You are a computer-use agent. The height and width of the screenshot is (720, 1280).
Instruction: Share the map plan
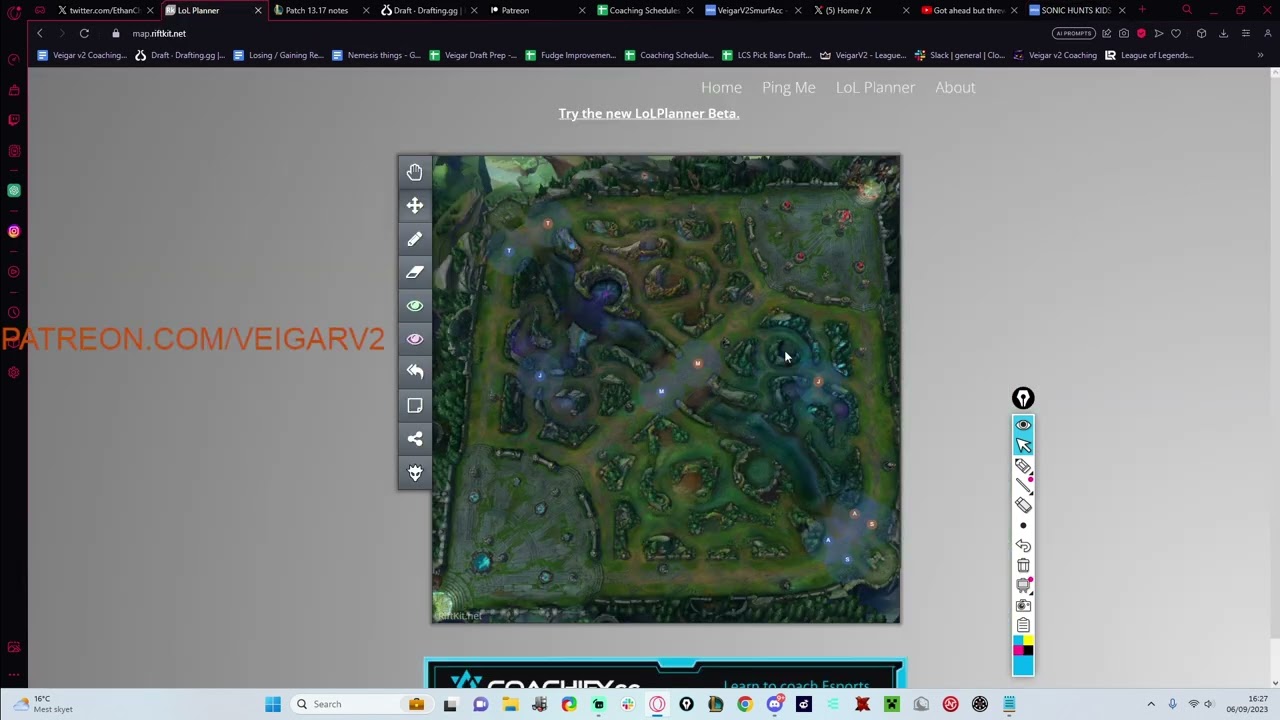[x=415, y=439]
